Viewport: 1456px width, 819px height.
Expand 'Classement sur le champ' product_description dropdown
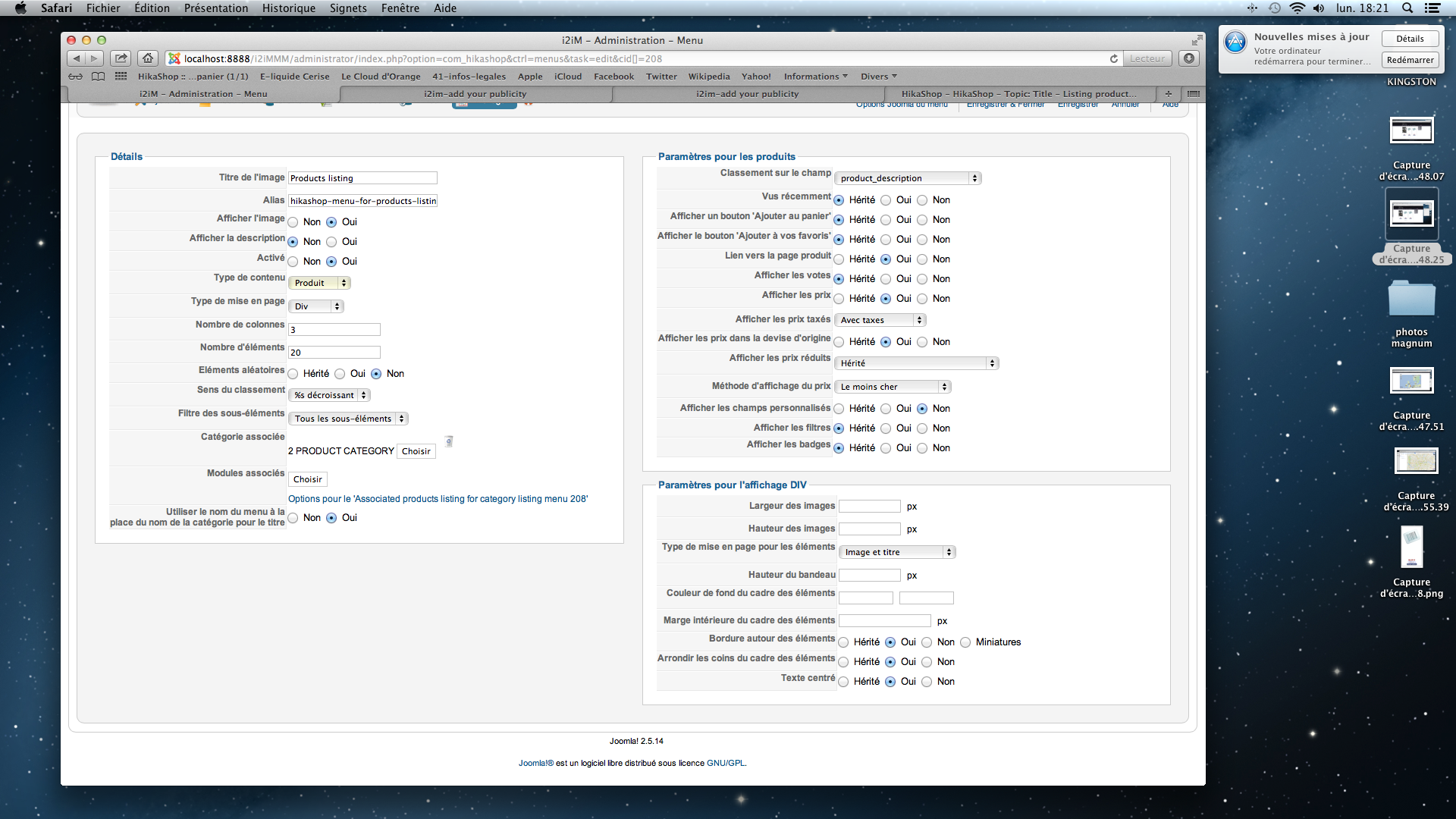tap(907, 178)
